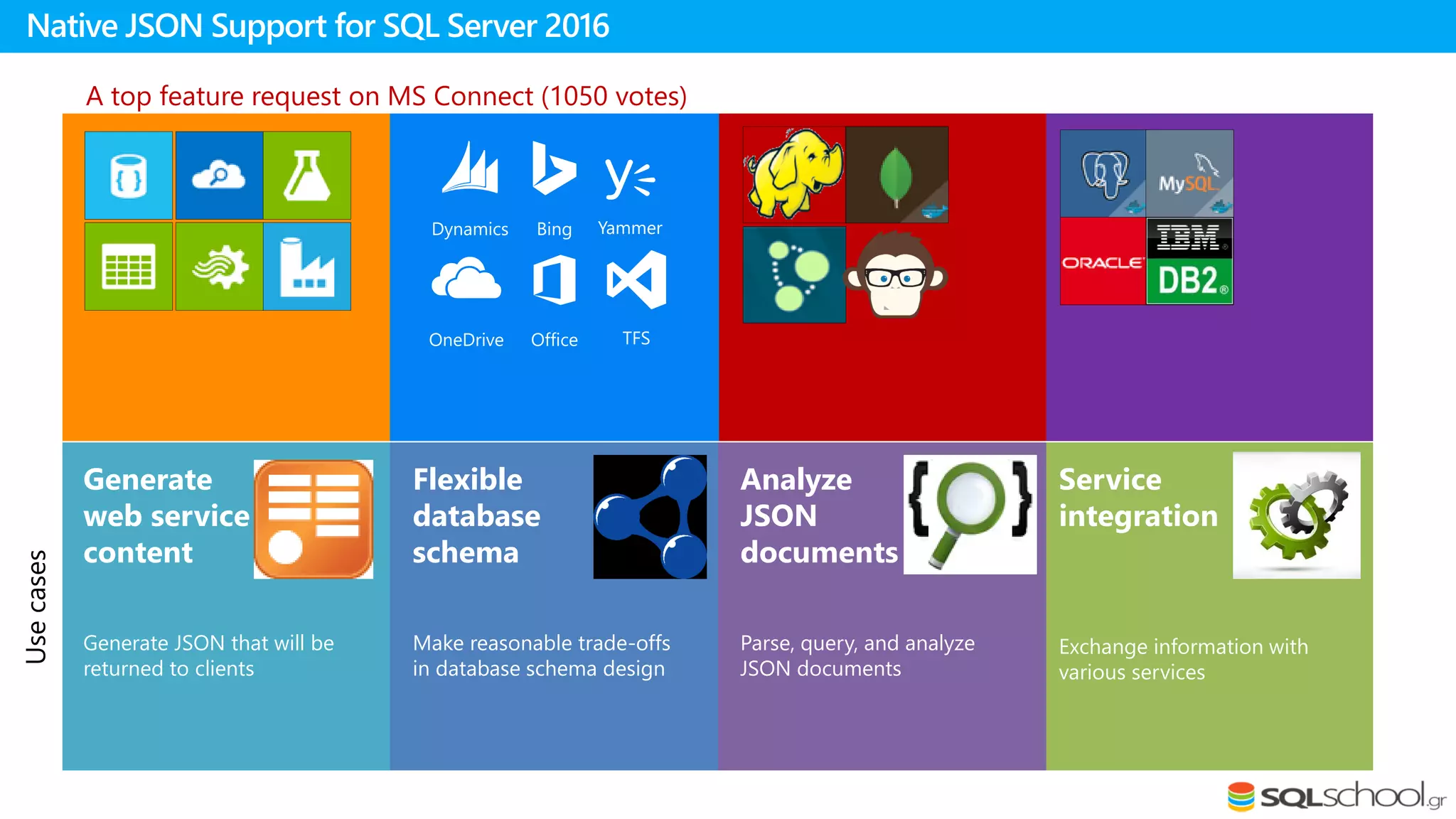Click the vertical 'Use cases' label

36,606
